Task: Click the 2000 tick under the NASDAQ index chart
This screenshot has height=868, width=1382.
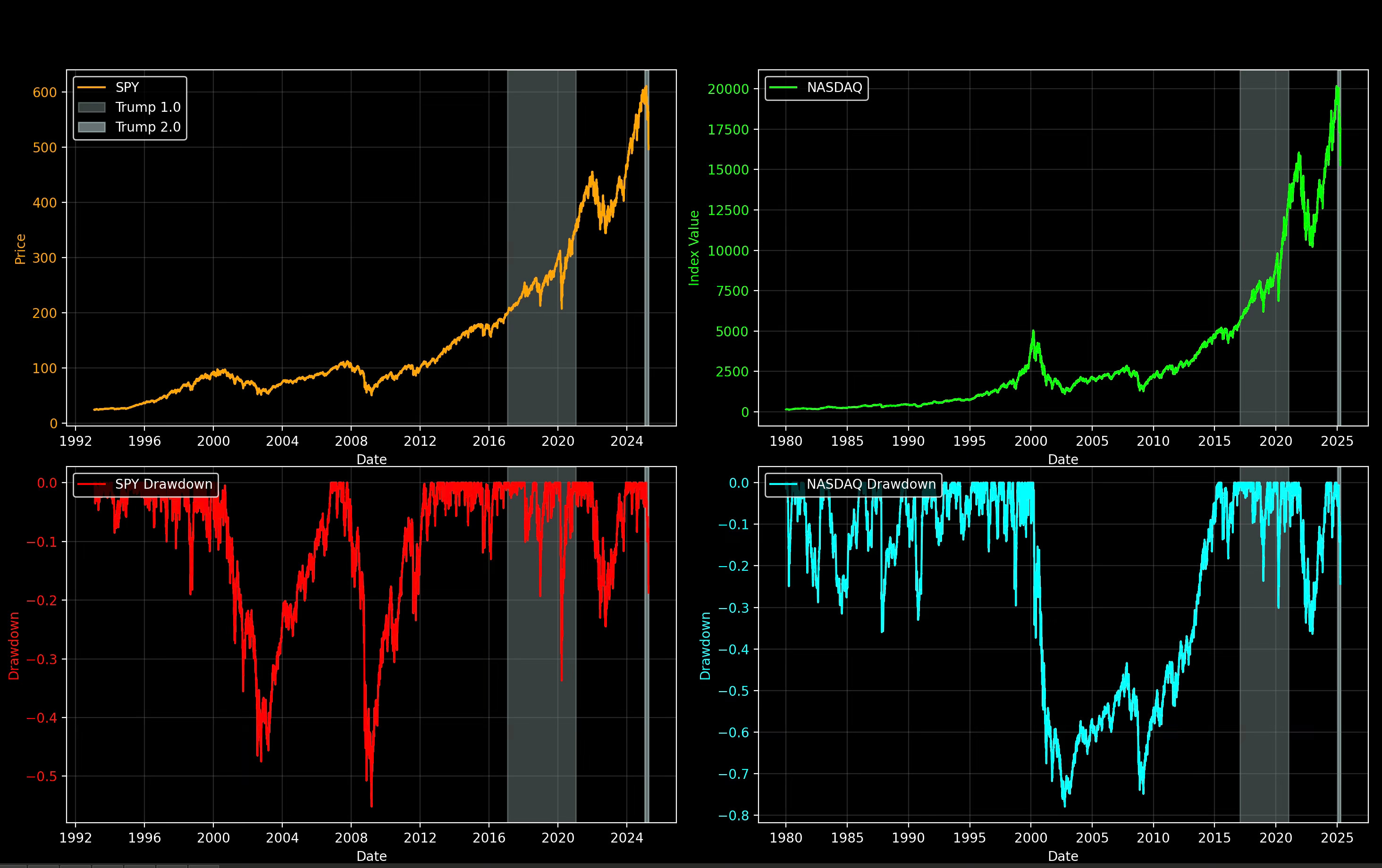Action: [1031, 441]
